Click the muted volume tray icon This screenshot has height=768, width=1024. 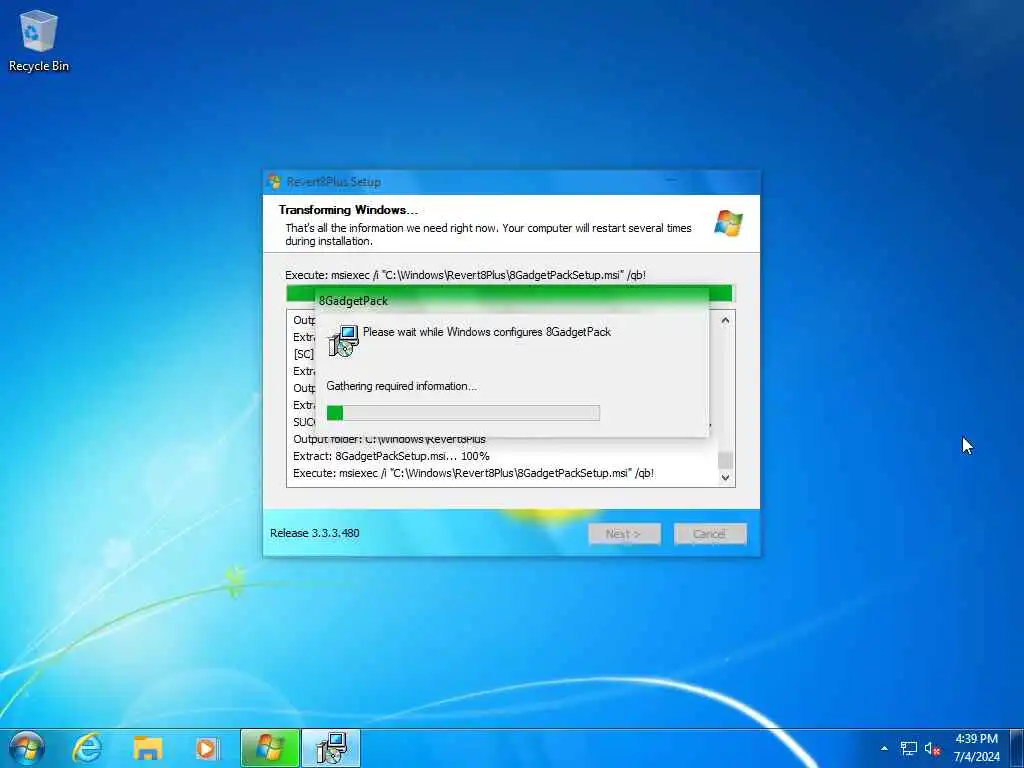click(x=932, y=748)
